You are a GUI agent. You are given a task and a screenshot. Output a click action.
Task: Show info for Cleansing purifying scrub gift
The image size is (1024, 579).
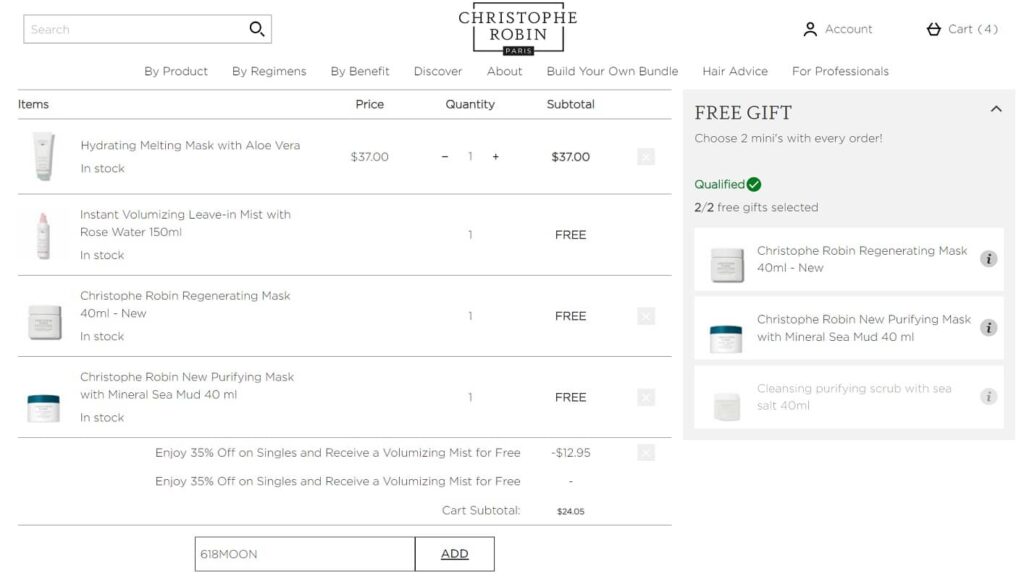pyautogui.click(x=989, y=397)
